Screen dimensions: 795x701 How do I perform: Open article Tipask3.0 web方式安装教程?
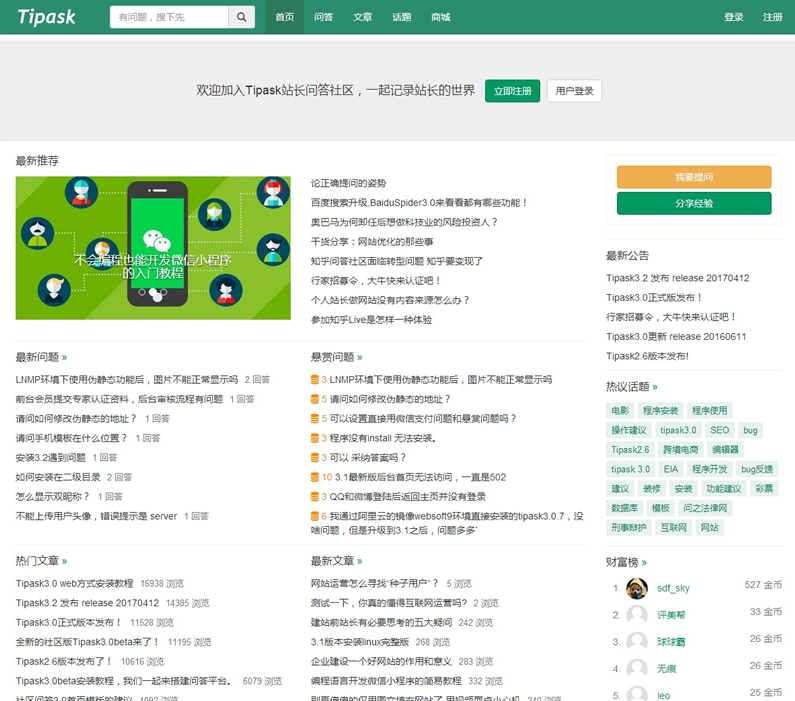click(x=75, y=584)
